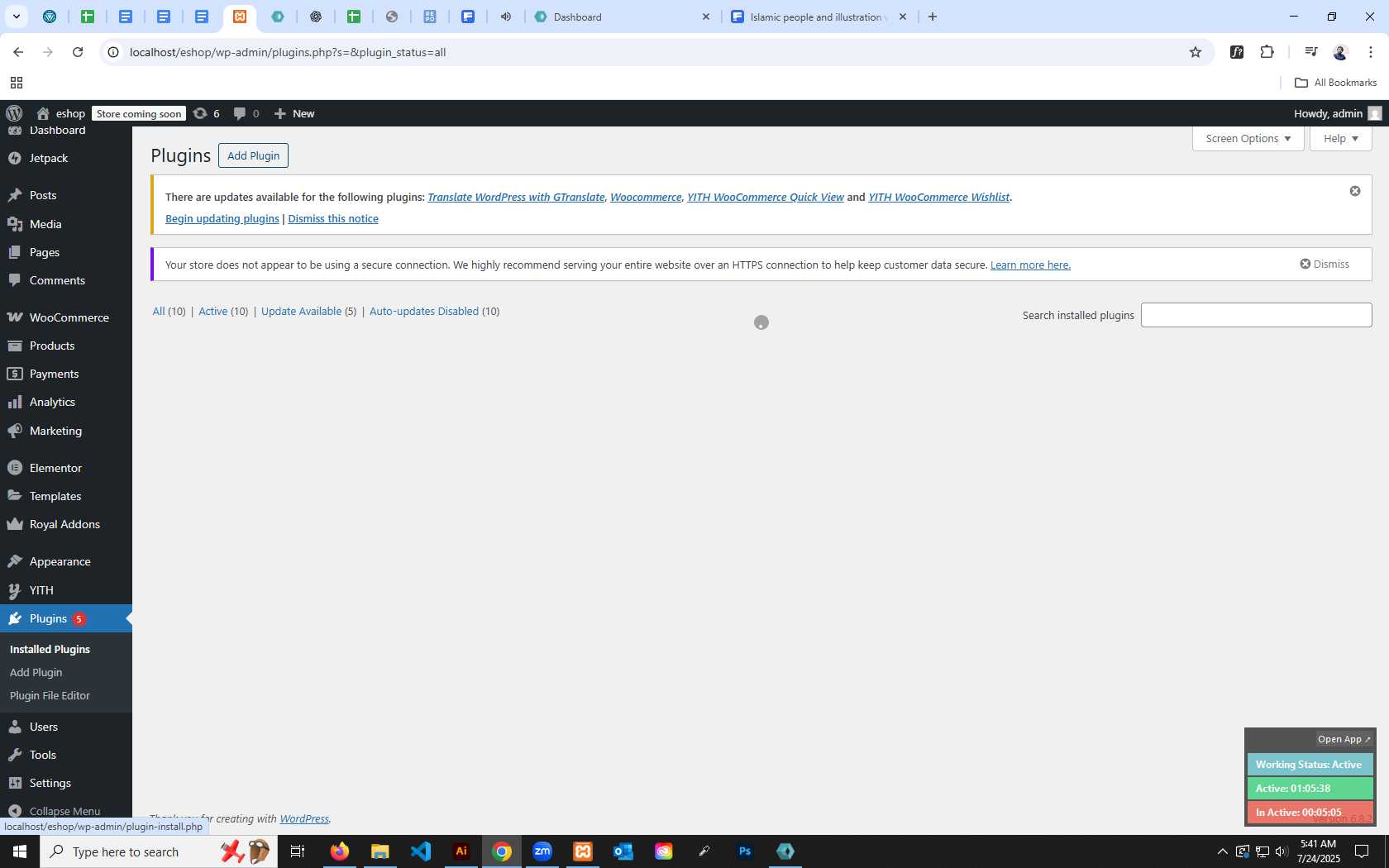Expand the Help dropdown
This screenshot has height=868, width=1389.
[1340, 138]
